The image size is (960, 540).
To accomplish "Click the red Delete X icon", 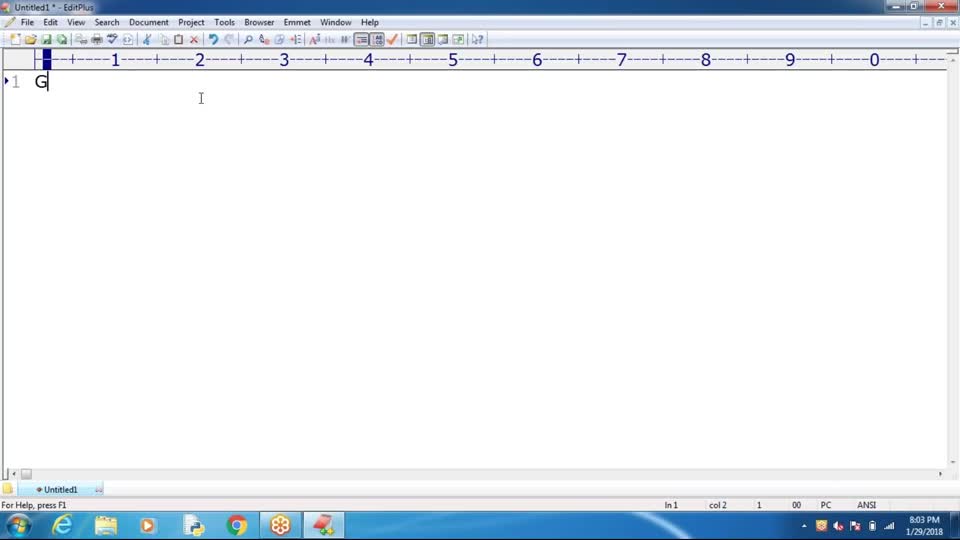I will (194, 40).
